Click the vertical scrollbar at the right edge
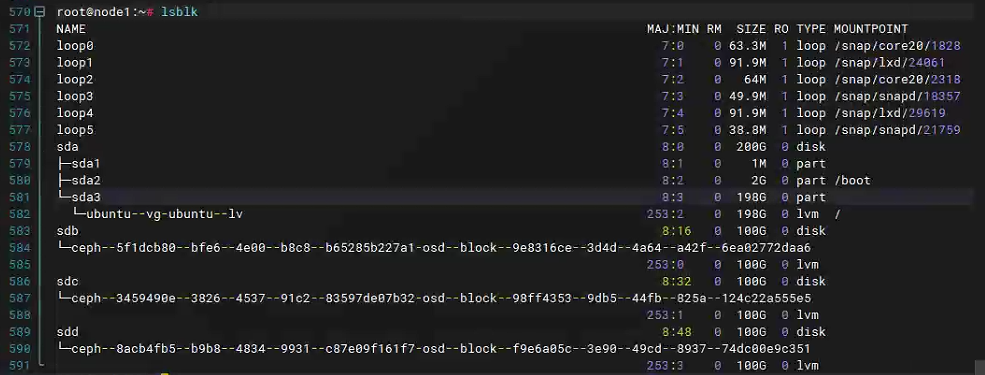Viewport: 985px width, 375px height. tap(979, 367)
